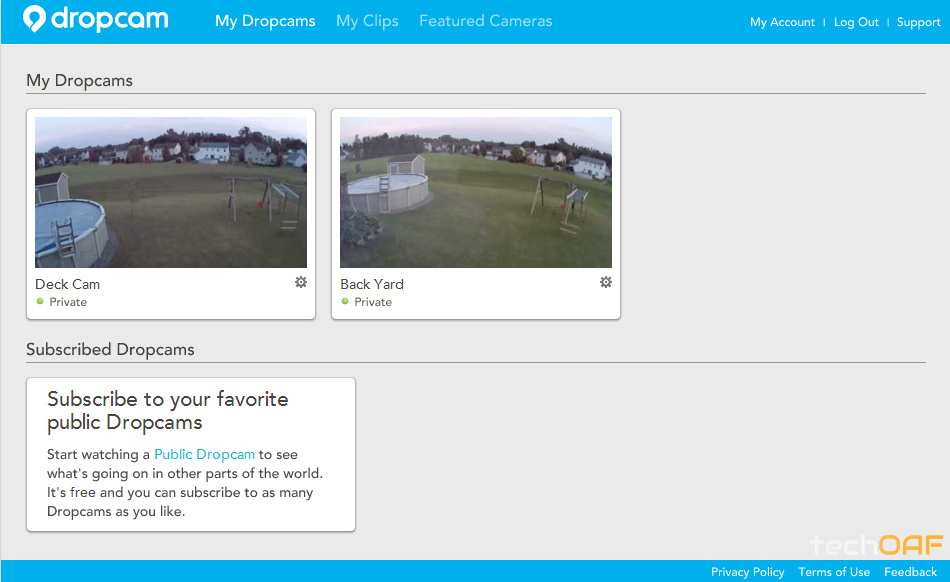This screenshot has width=950, height=582.
Task: Open the Deck Cam camera name link
Action: coord(67,284)
